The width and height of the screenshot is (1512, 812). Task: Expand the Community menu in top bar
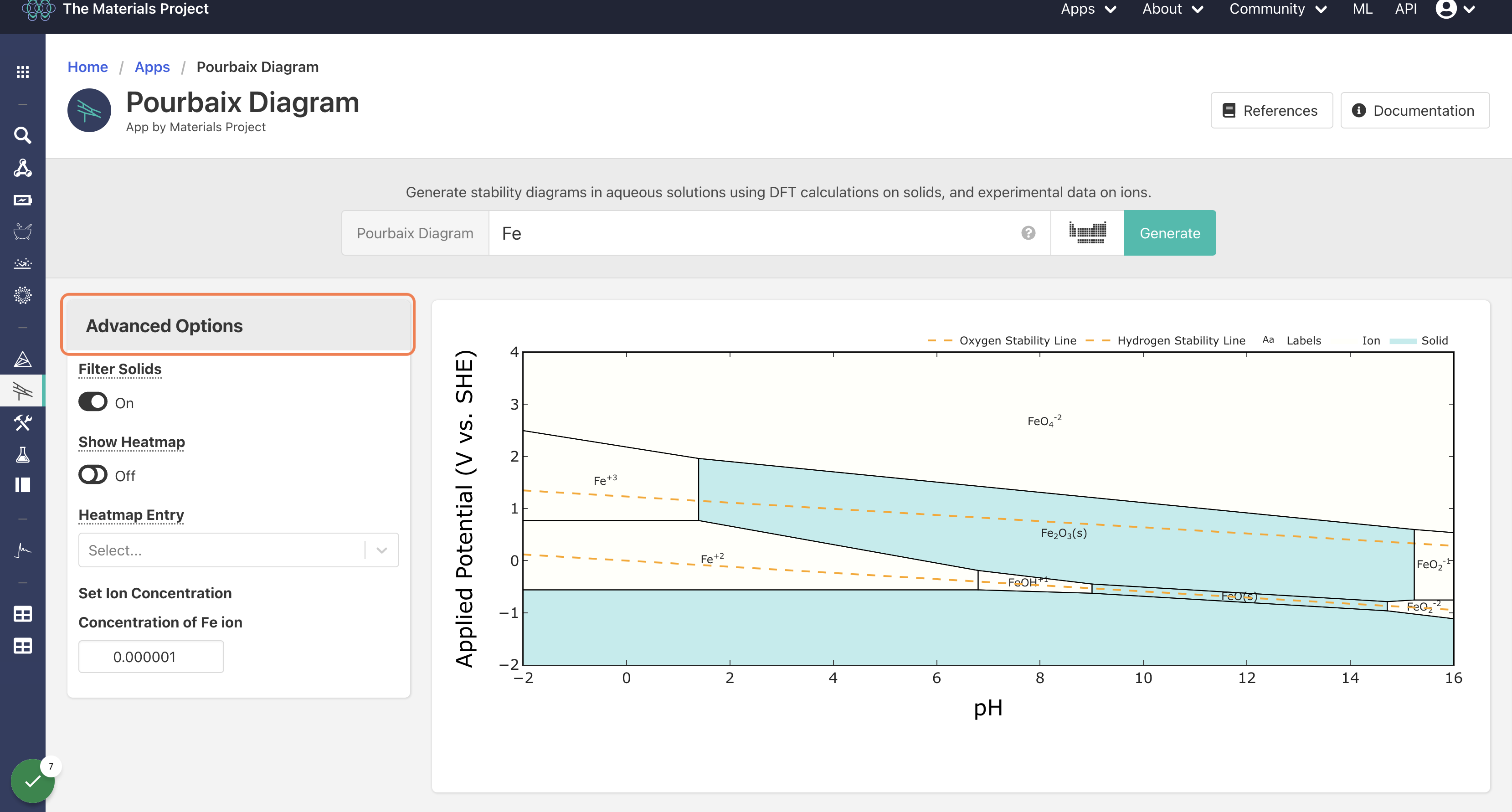(x=1277, y=9)
